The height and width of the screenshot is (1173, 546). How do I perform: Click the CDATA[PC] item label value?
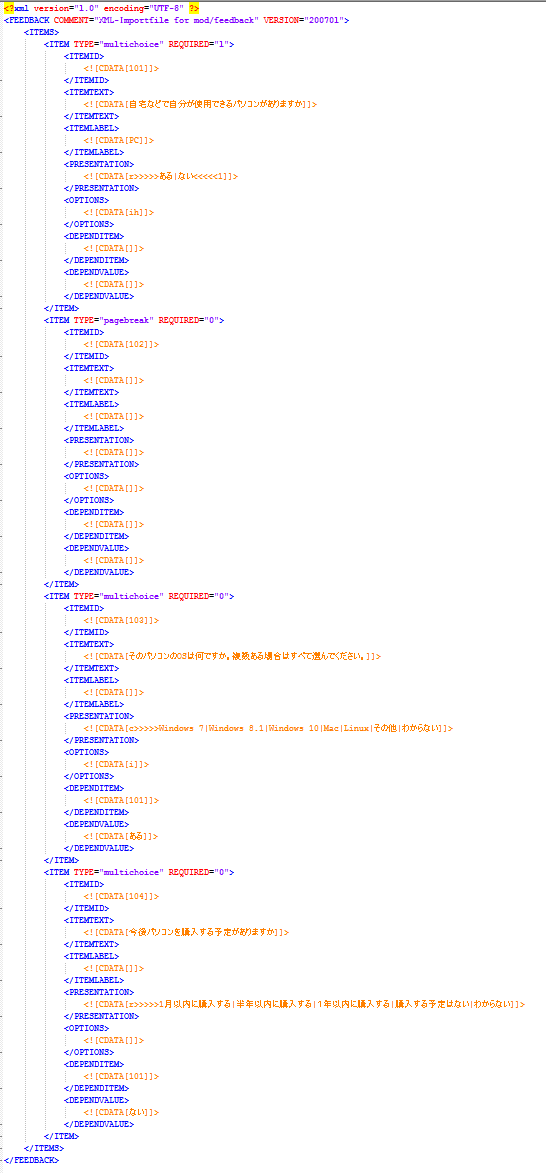[119, 140]
